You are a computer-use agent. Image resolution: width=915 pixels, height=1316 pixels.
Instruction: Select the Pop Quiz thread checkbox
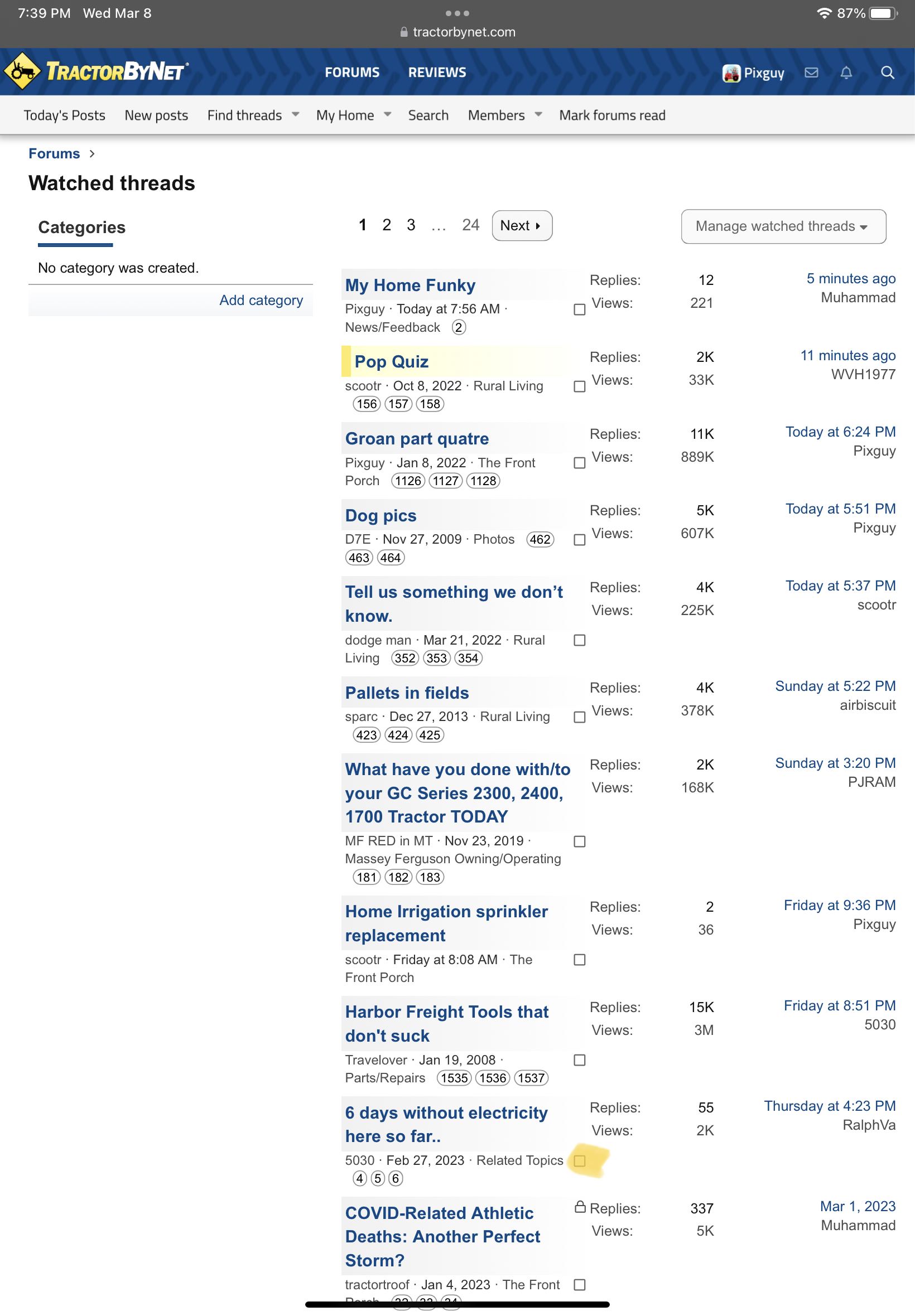(579, 386)
